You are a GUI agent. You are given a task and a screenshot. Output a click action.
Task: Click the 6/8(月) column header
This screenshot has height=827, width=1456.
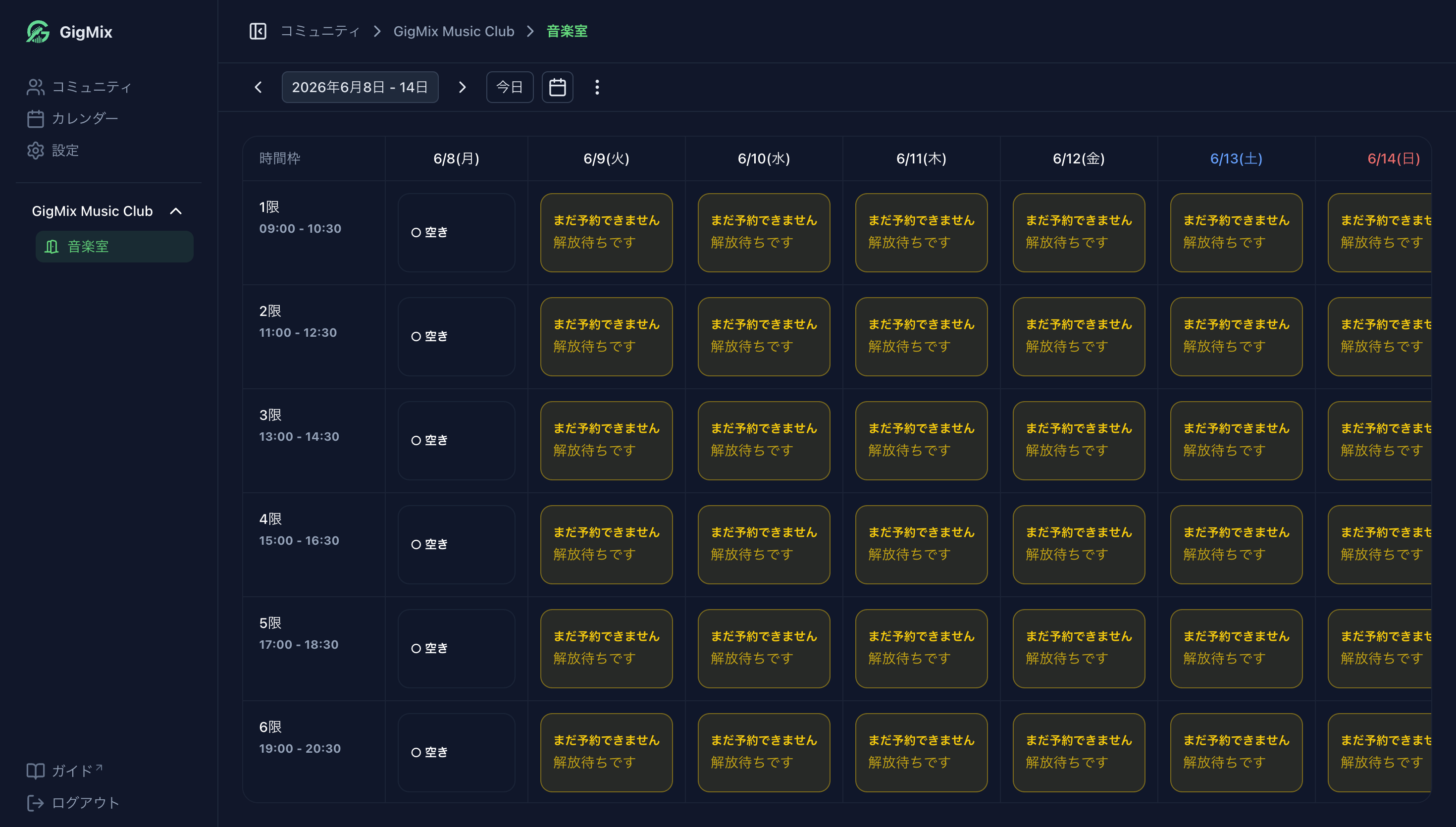[457, 158]
